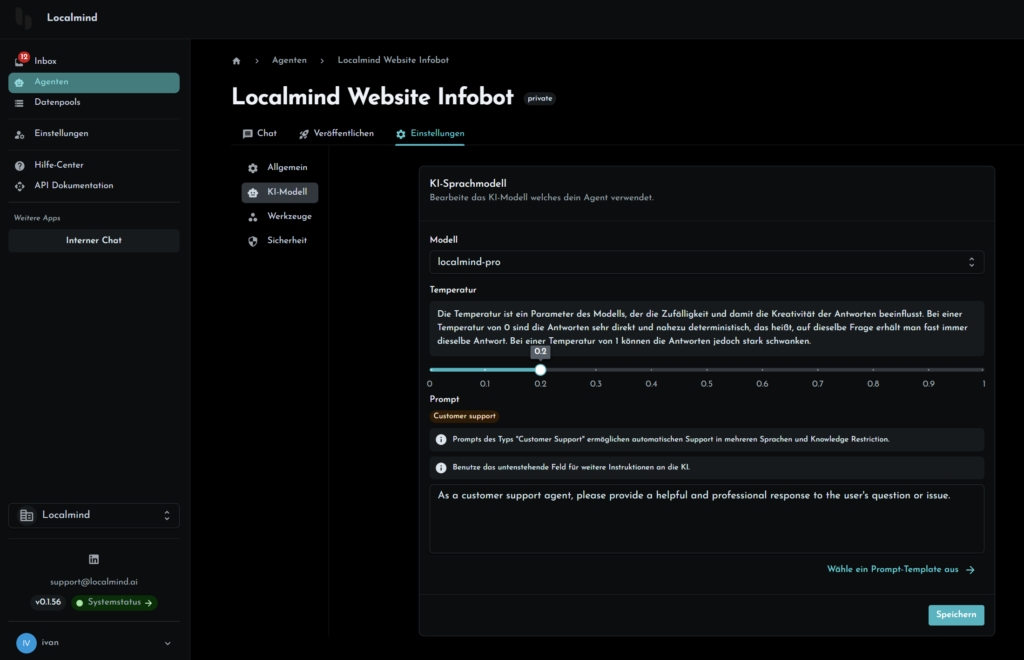This screenshot has height=660, width=1024.
Task: Open the LinkedIn icon link
Action: click(x=94, y=559)
